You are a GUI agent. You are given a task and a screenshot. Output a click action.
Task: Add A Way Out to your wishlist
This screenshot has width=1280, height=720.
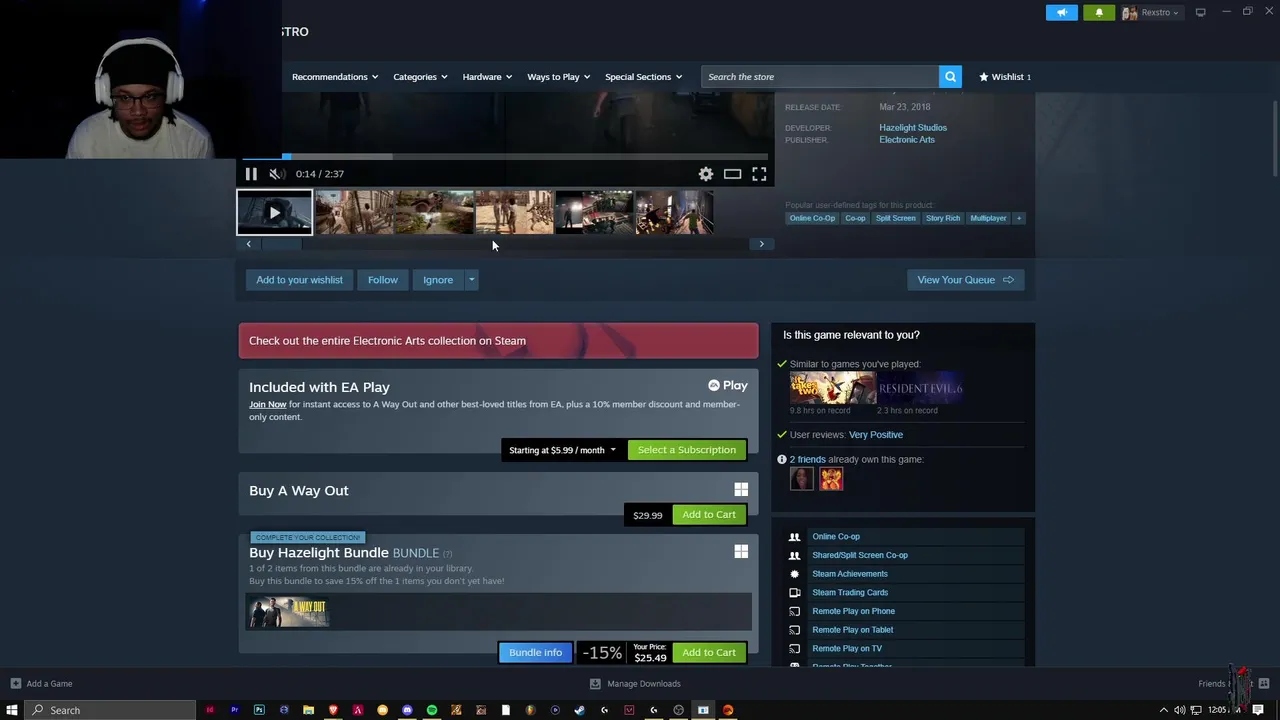click(x=299, y=280)
